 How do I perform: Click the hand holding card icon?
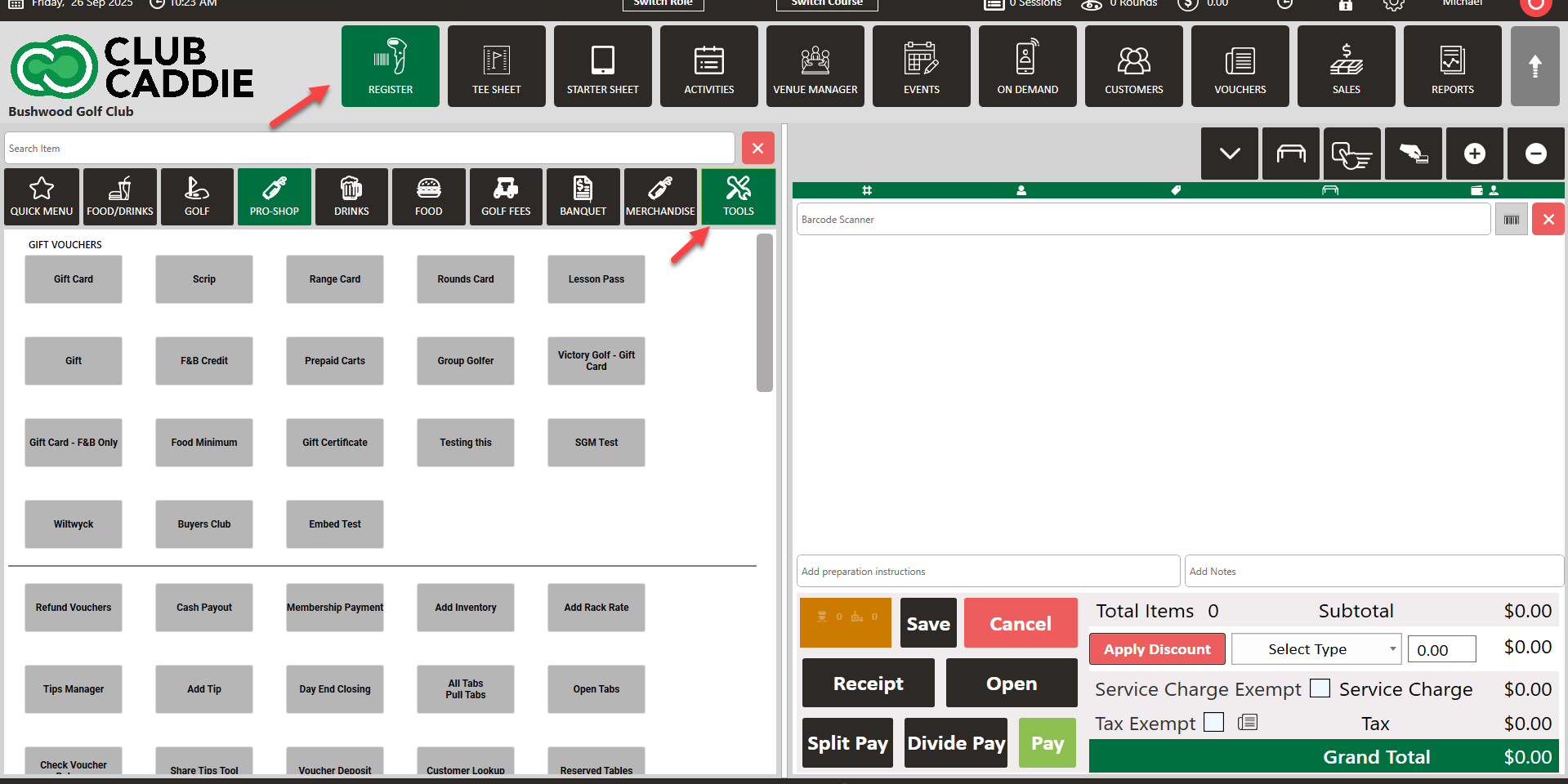[1413, 154]
